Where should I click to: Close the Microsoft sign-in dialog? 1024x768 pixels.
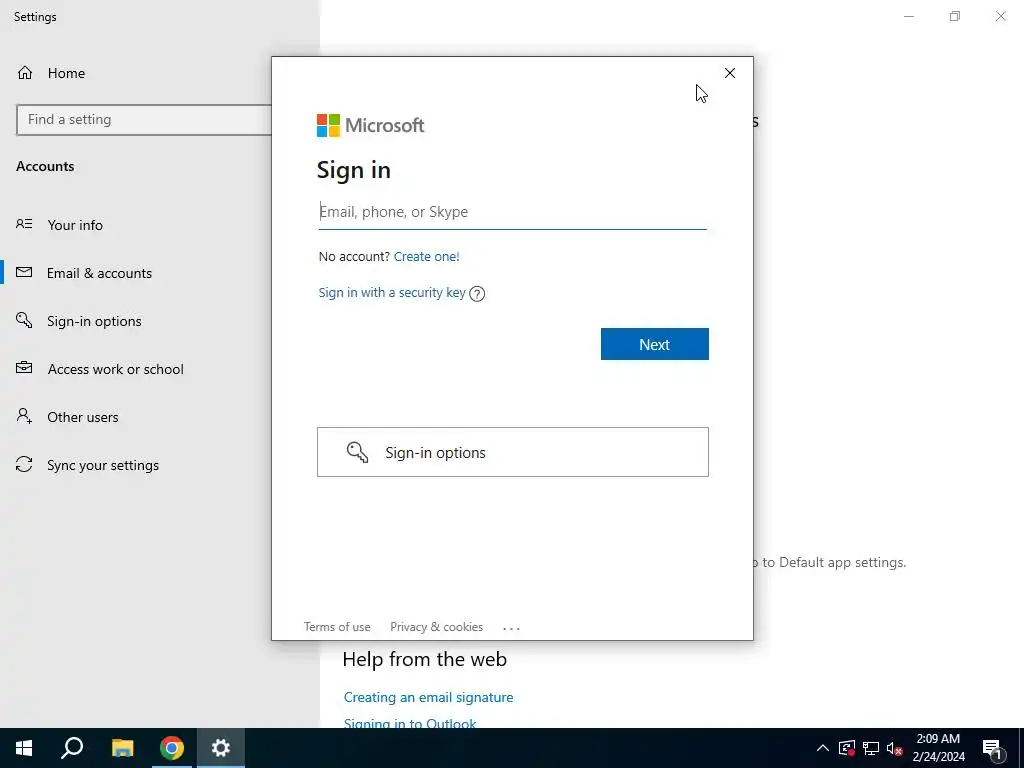pos(729,73)
